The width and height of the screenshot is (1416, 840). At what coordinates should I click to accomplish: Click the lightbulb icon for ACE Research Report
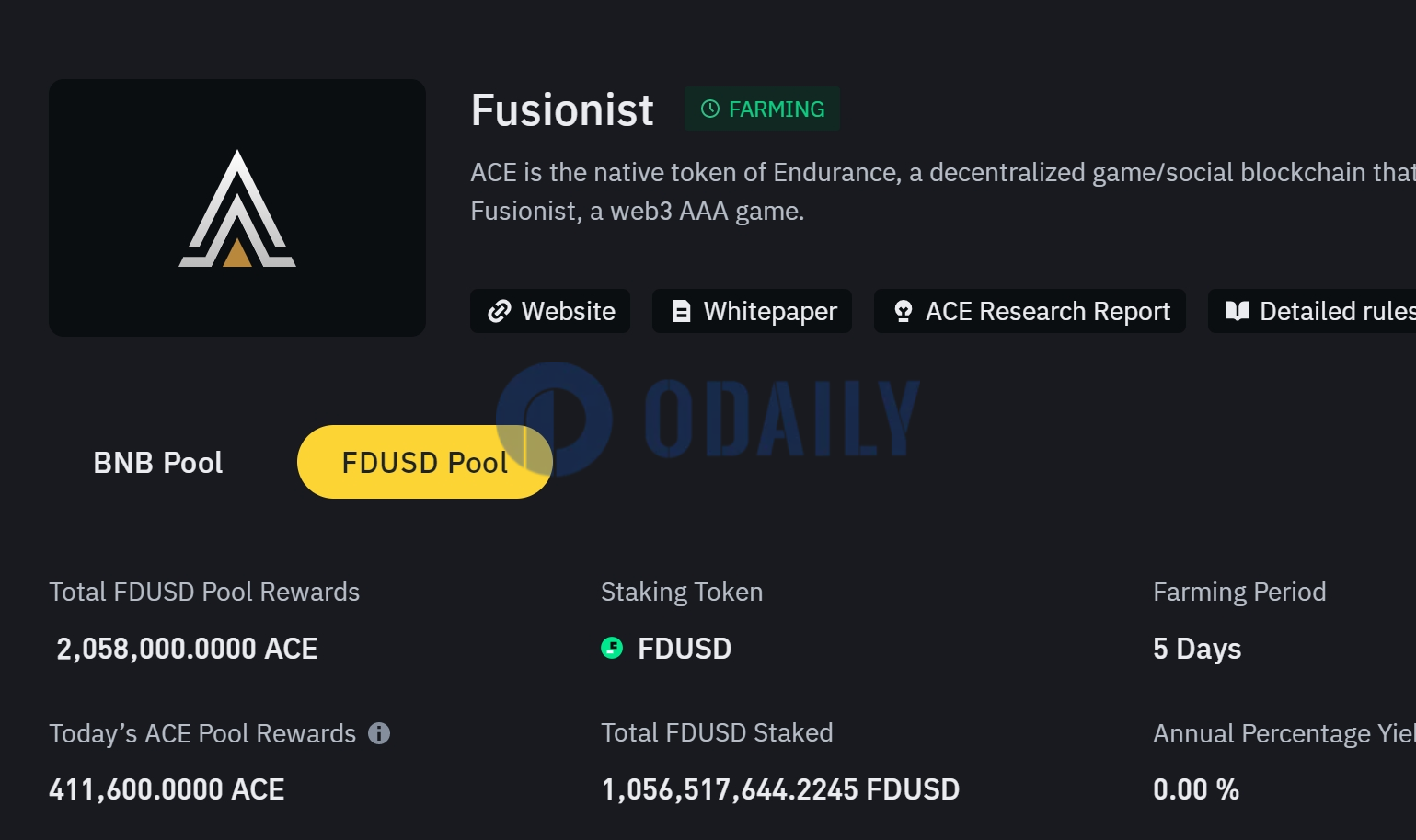click(904, 312)
